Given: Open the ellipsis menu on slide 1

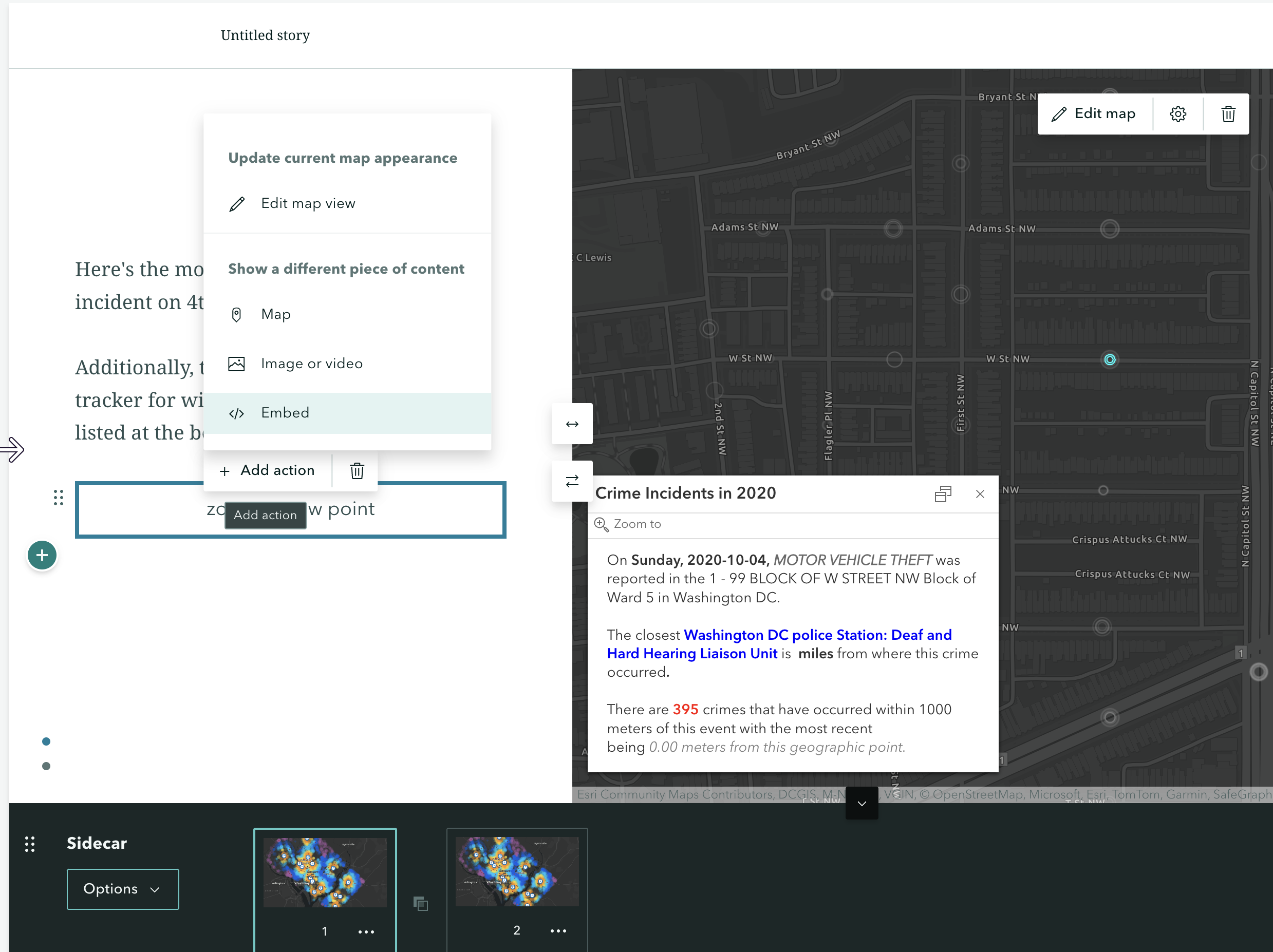Looking at the screenshot, I should coord(366,931).
